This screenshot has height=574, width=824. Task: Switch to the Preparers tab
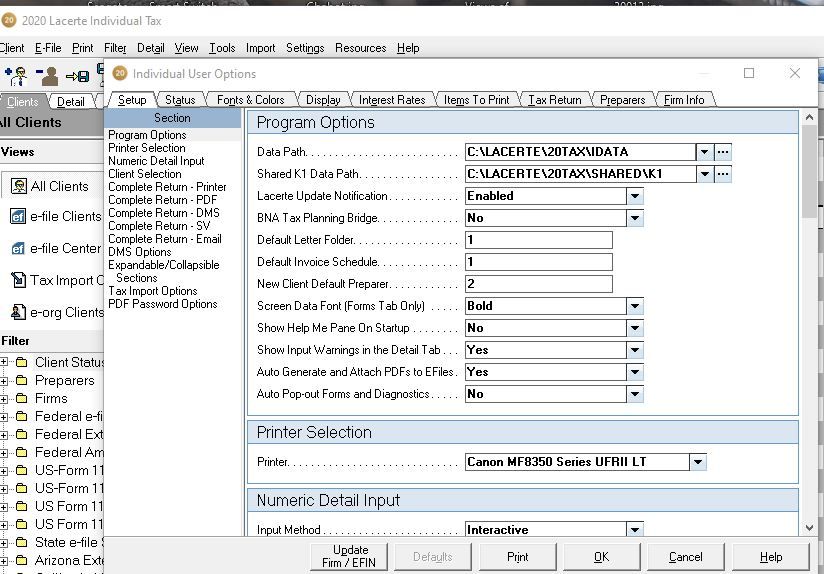[622, 100]
